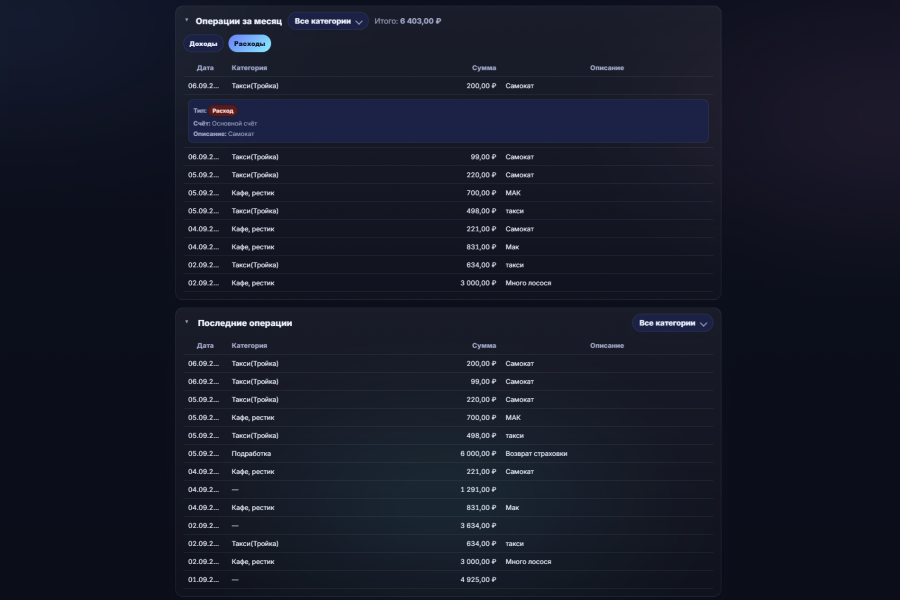Expand the 221,00 ₽ row in monthly operations

point(448,229)
